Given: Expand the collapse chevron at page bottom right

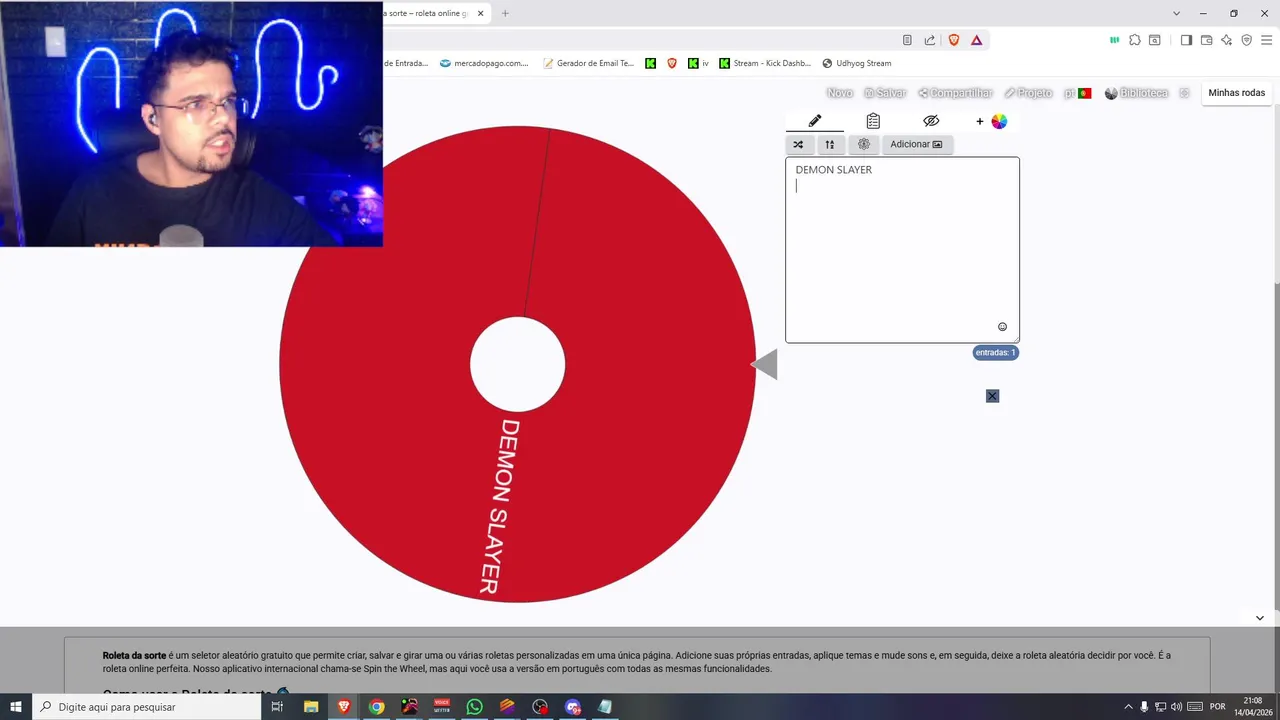Looking at the screenshot, I should click(x=1259, y=618).
